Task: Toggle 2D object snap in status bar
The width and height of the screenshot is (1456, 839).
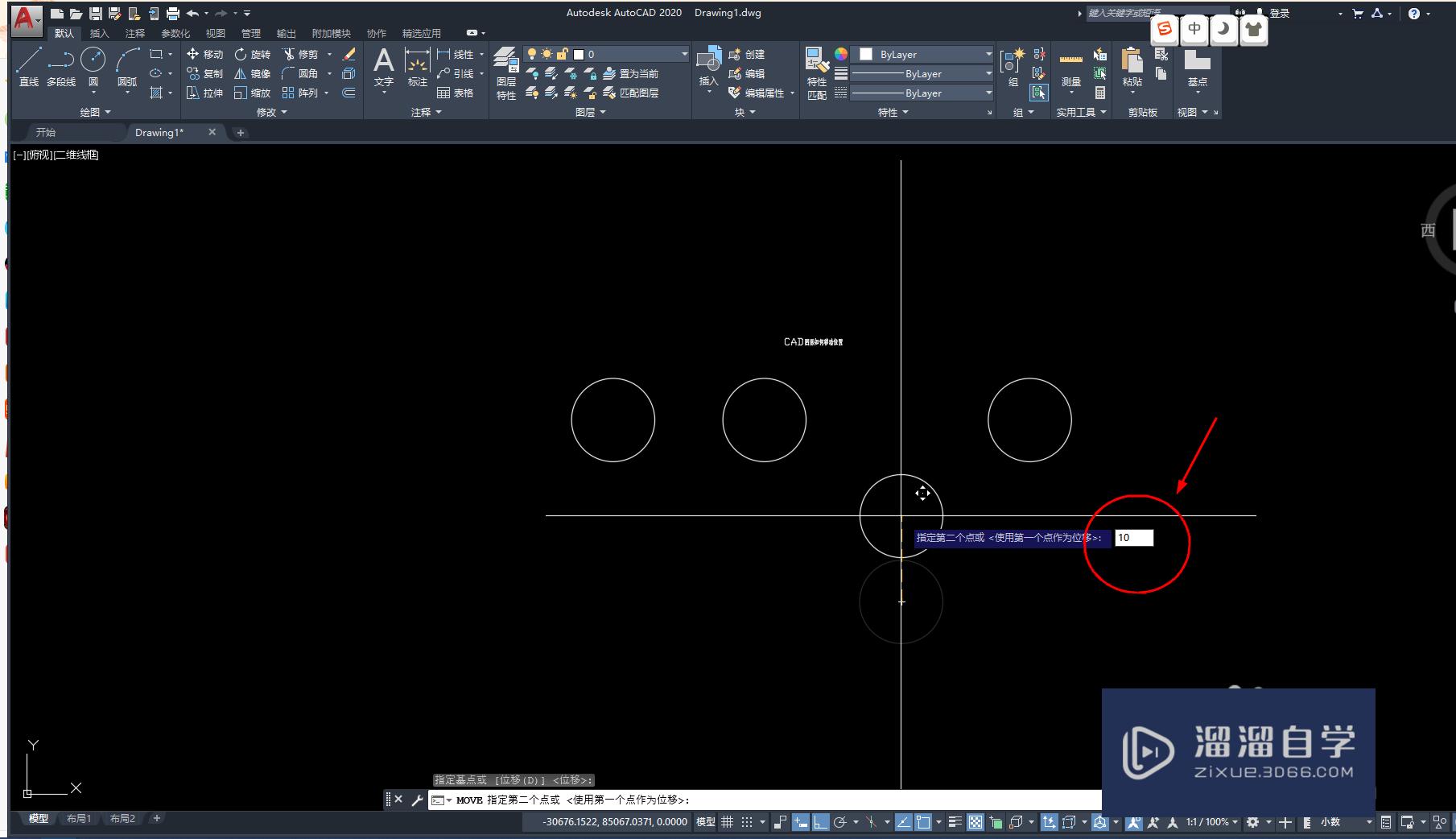Action: coord(923,822)
